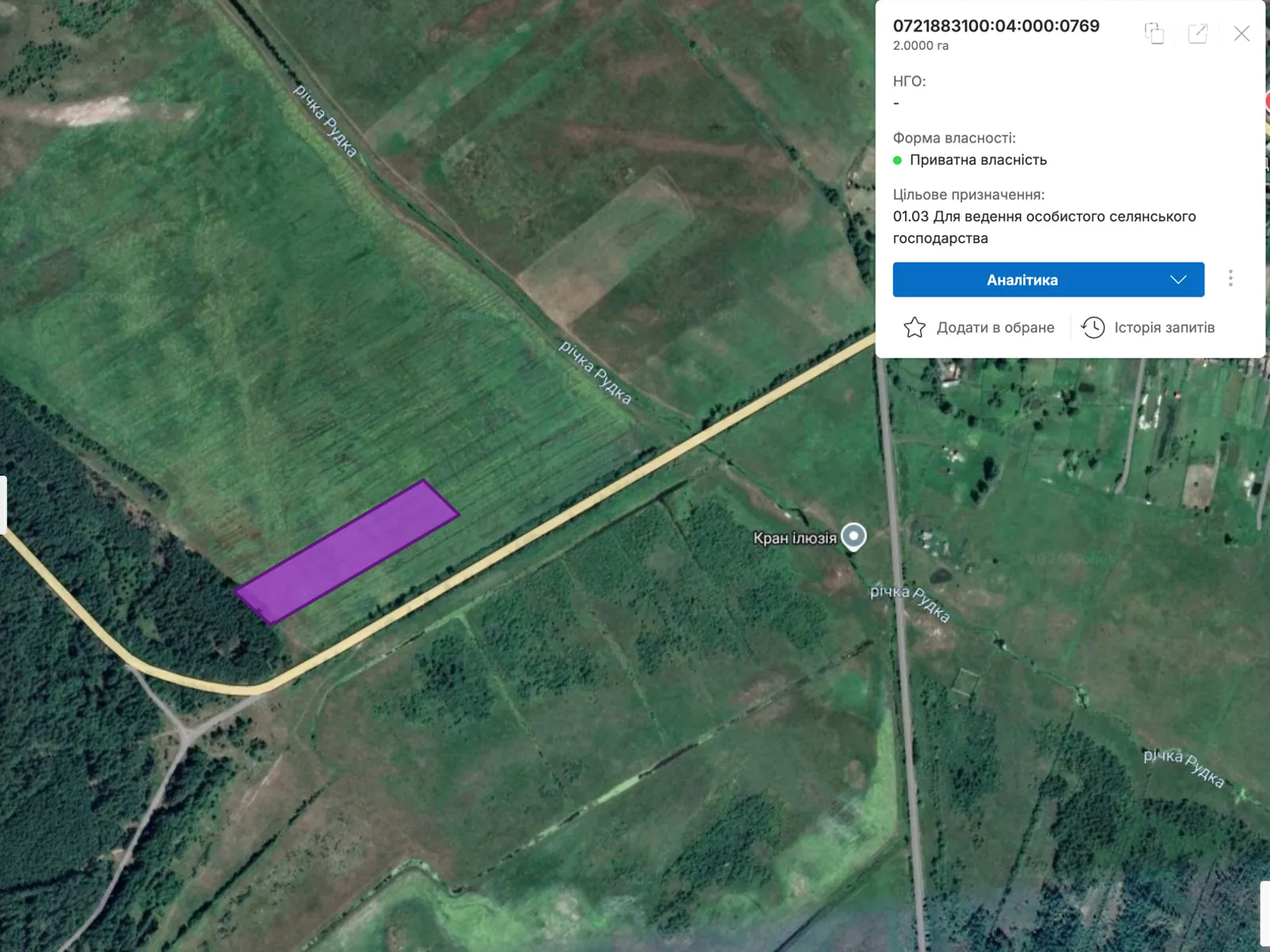The image size is (1270, 952).
Task: Close the parcel info panel
Action: (x=1241, y=33)
